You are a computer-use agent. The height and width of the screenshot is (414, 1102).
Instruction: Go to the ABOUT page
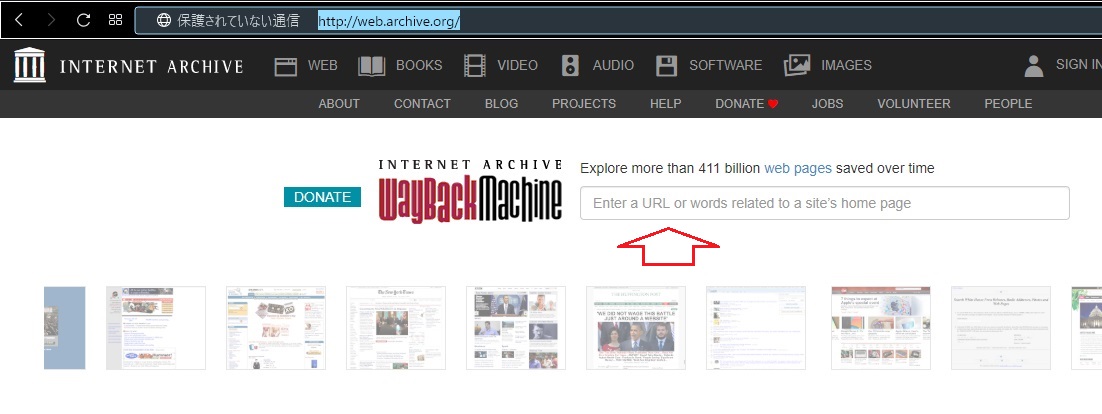(339, 103)
